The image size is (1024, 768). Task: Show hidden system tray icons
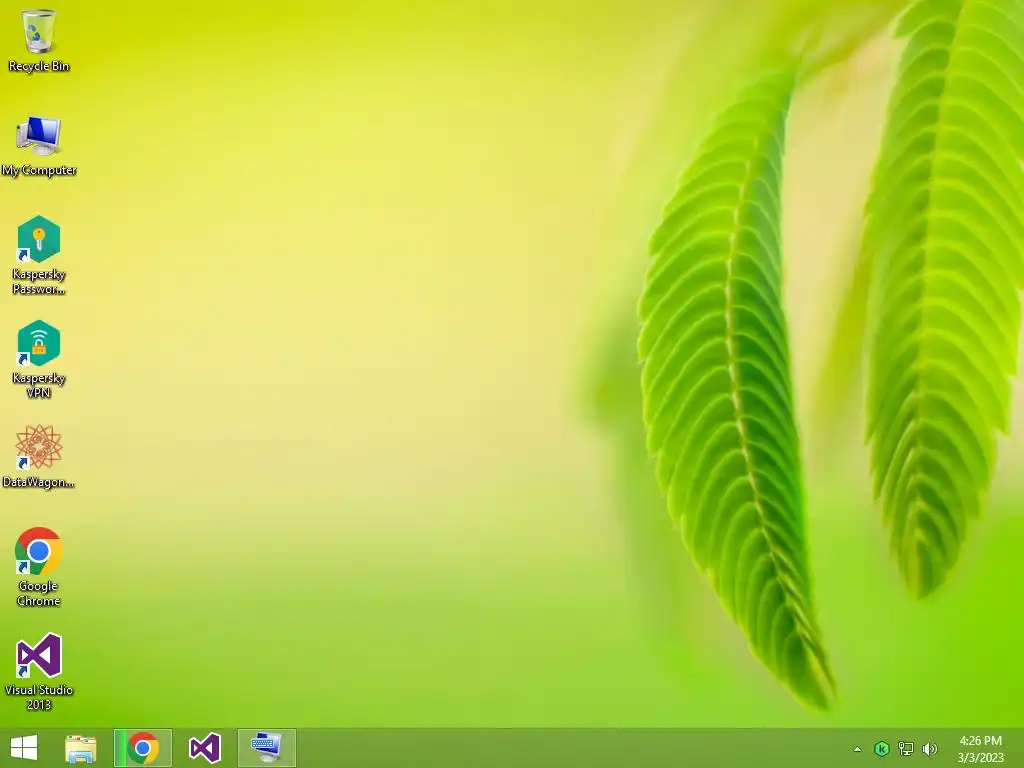[x=857, y=749]
